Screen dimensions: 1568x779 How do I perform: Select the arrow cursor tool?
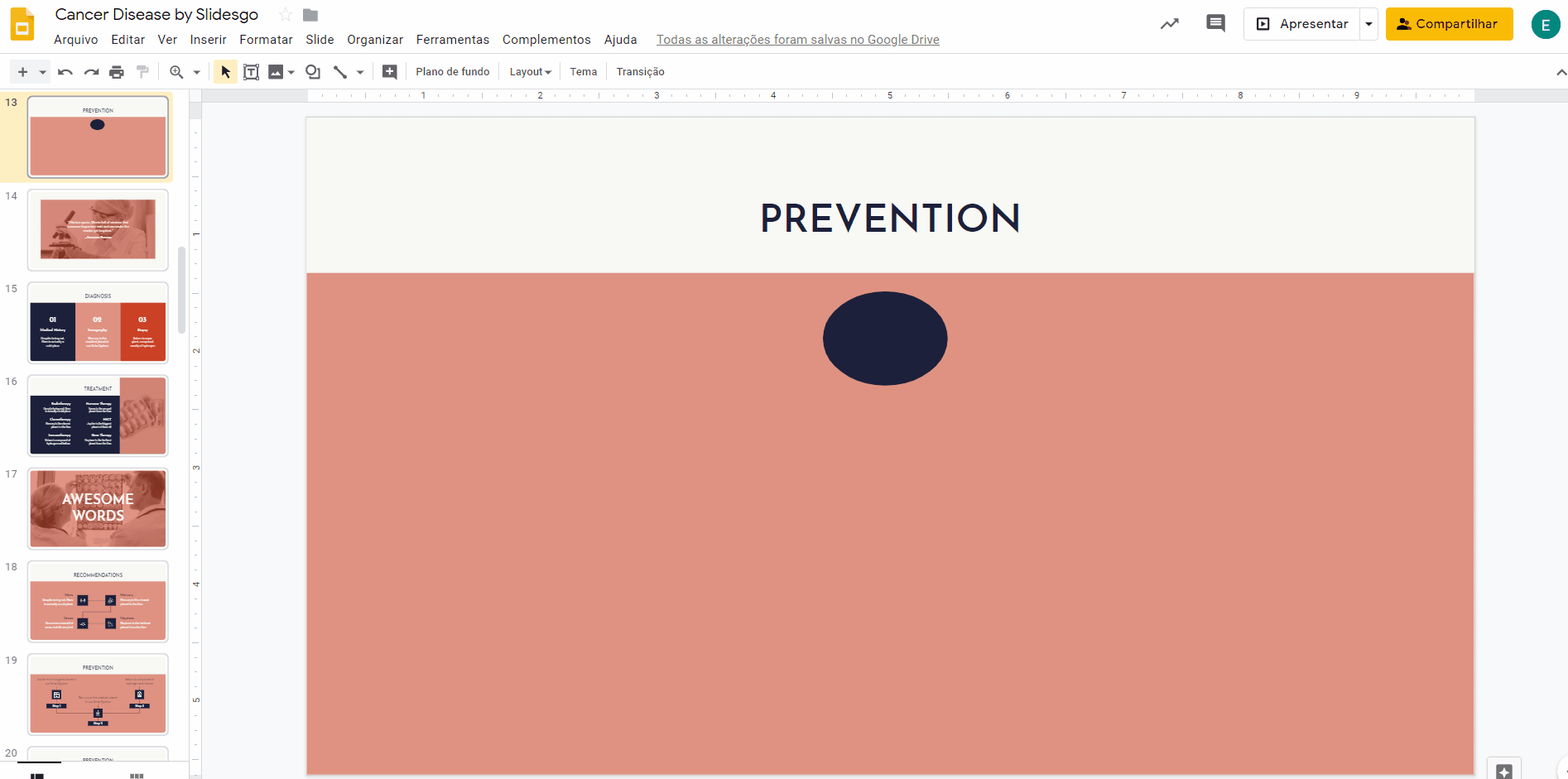pos(225,72)
